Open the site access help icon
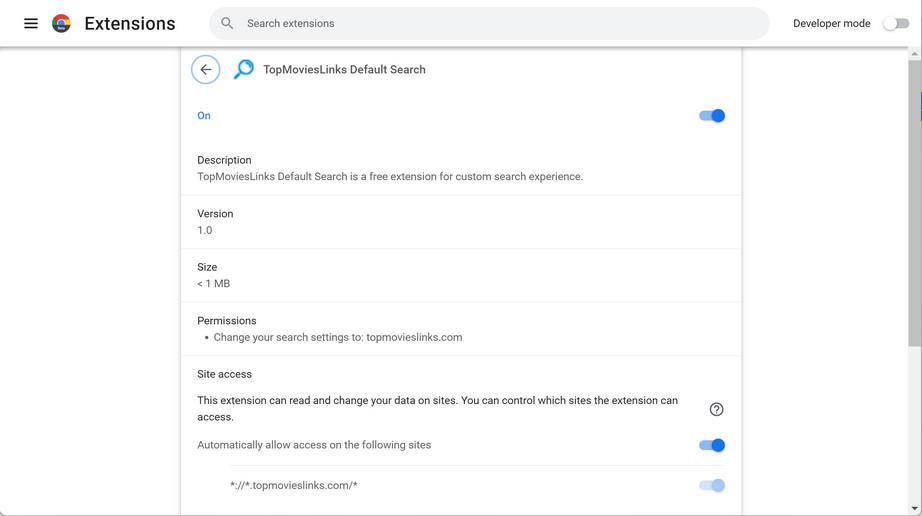 [x=716, y=409]
